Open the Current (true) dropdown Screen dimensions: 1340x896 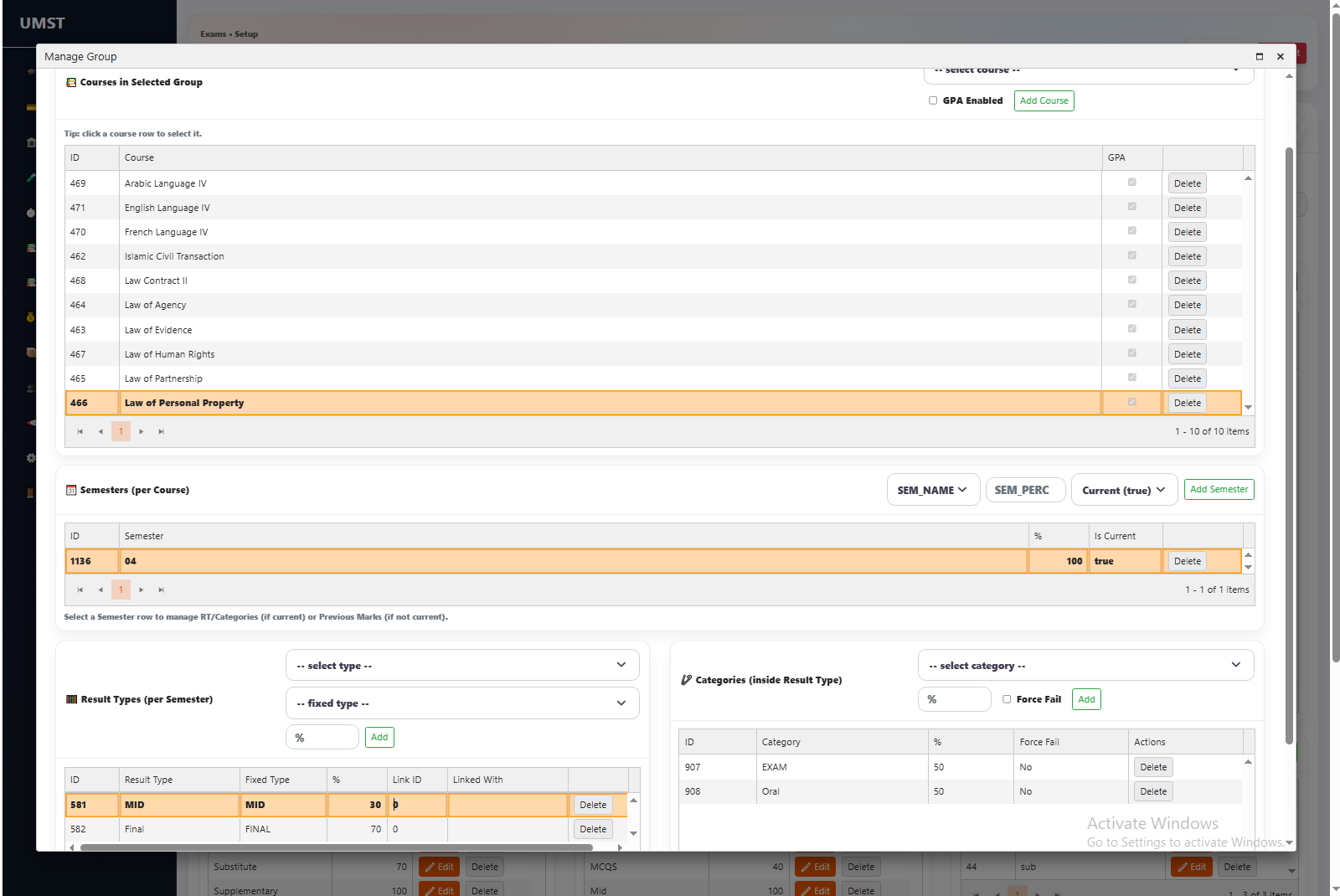click(x=1124, y=490)
